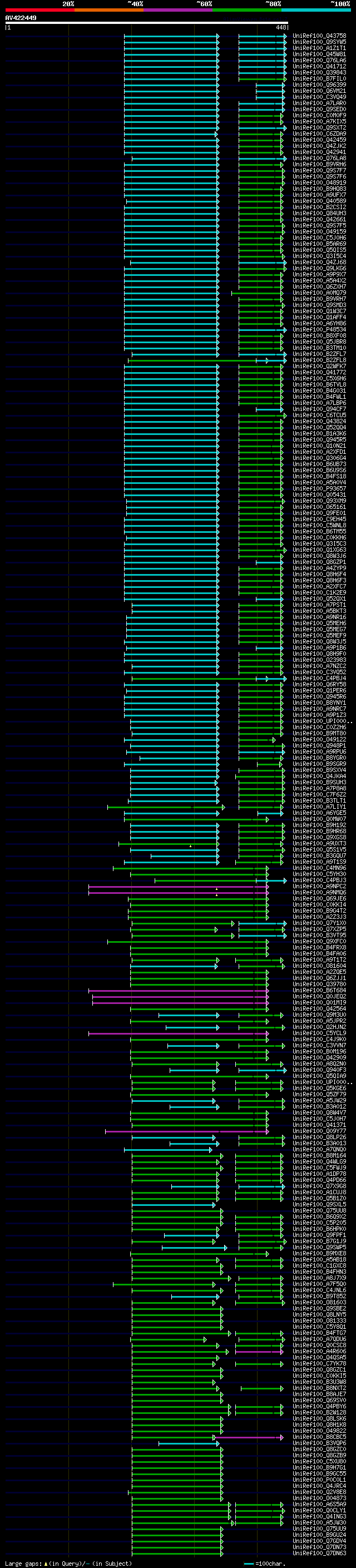Click hit name UniRef100_C4PBJ4
The height and width of the screenshot is (1568, 356).
[x=319, y=678]
